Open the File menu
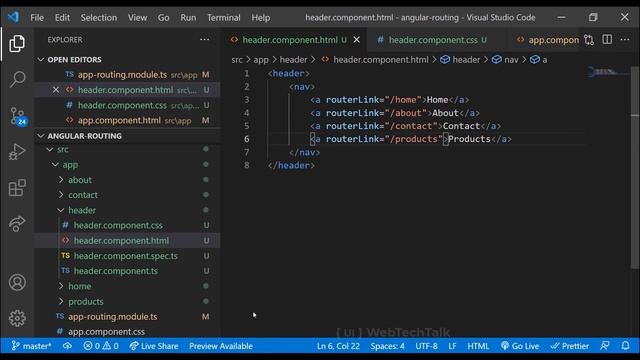The image size is (640, 360). pyautogui.click(x=37, y=18)
